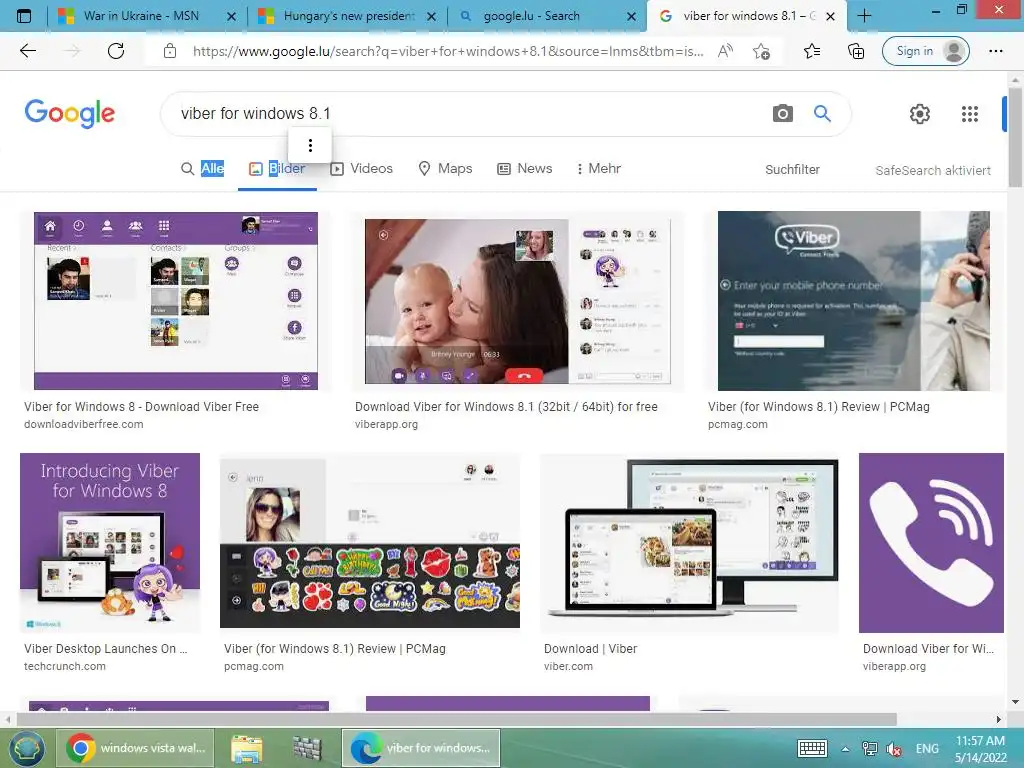Open Introducing Viber for Windows 8 thumbnail
Screen dimensions: 1024x768
point(110,543)
